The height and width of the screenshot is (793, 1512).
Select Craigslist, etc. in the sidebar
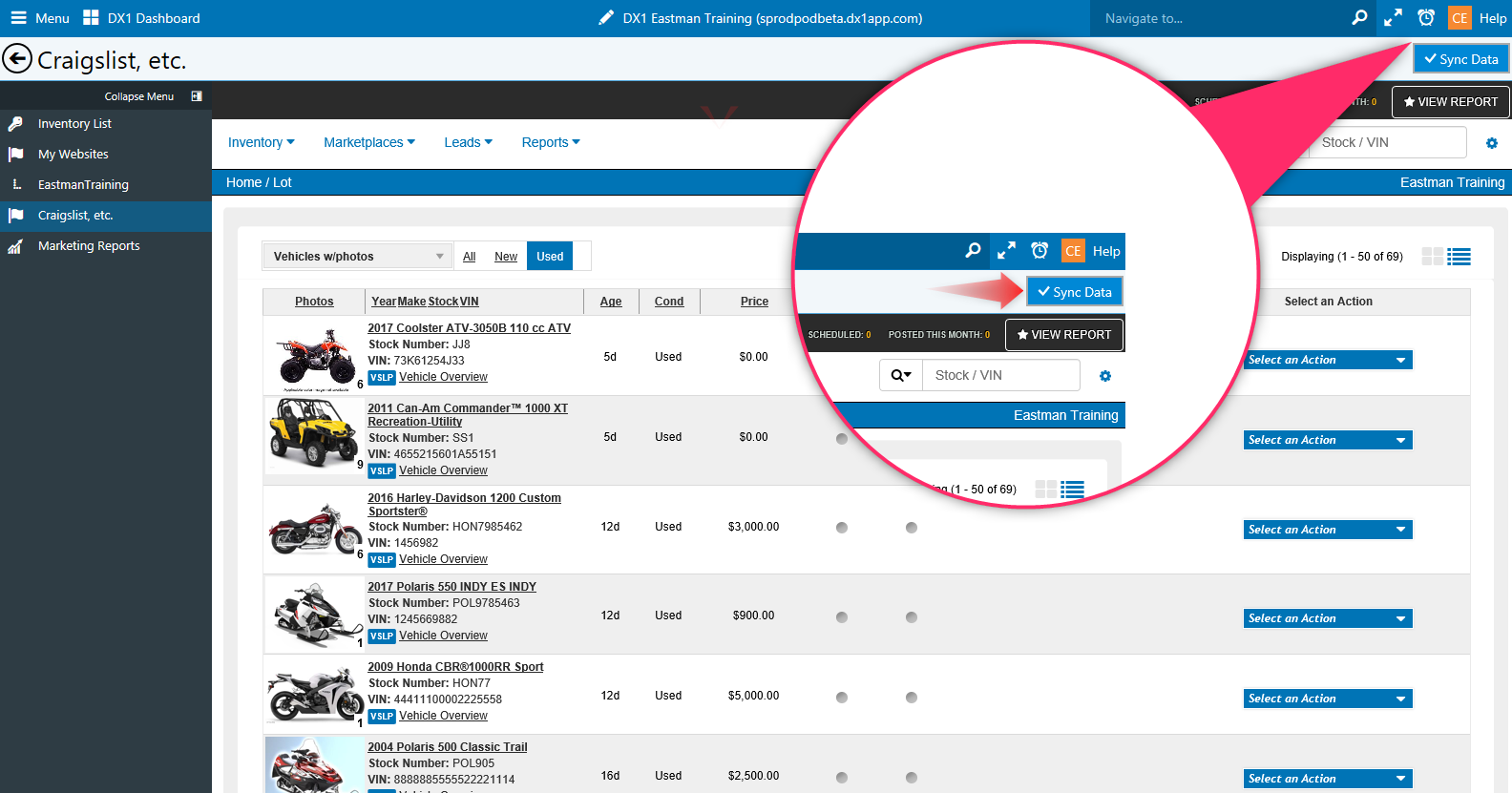(106, 216)
